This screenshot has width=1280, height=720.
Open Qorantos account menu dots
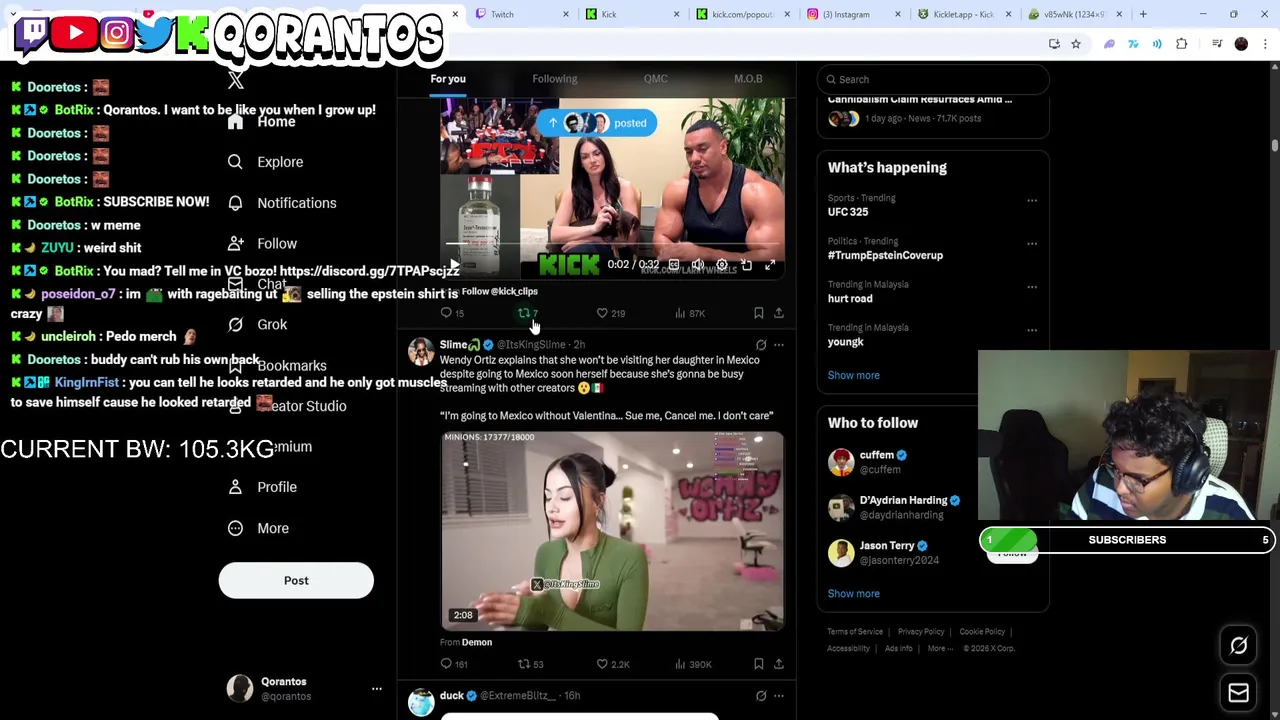coord(377,689)
